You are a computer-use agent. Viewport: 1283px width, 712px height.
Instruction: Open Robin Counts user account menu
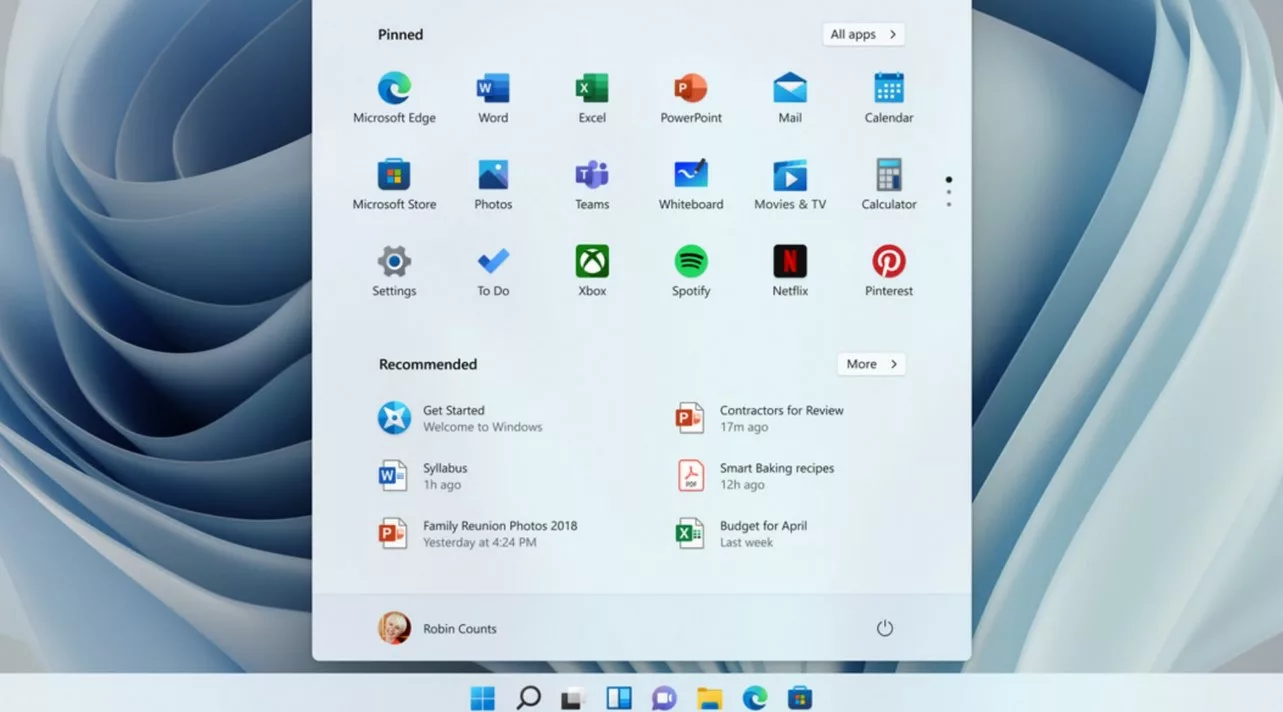coord(437,628)
